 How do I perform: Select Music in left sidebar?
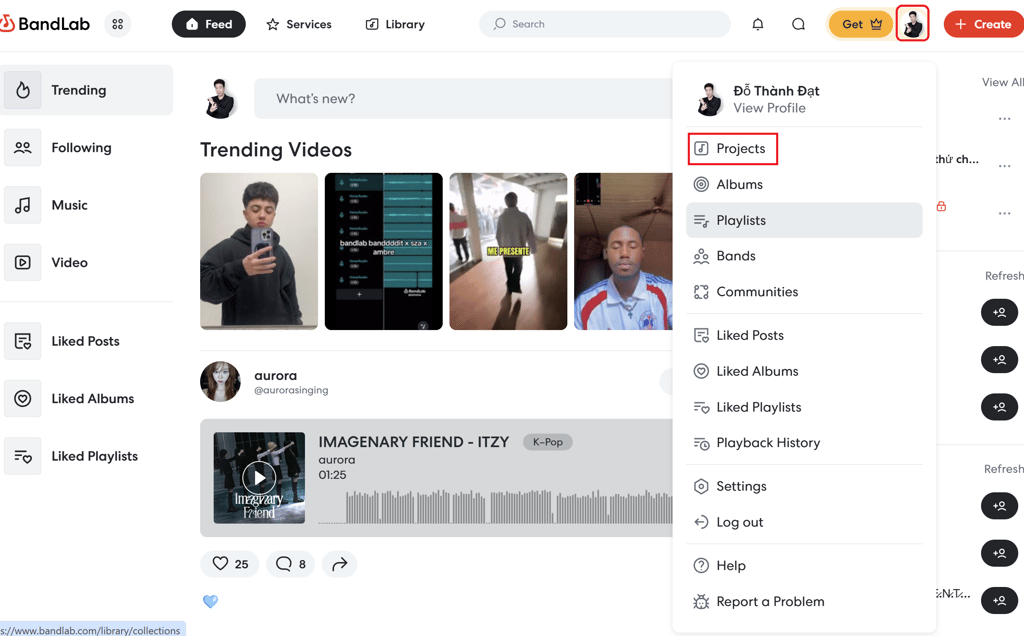87,205
